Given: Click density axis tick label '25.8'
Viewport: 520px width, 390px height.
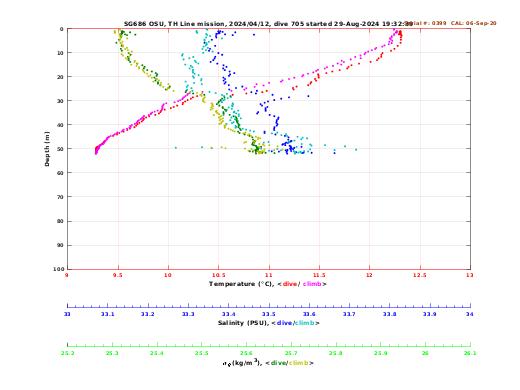Looking at the screenshot, I should [x=336, y=353].
